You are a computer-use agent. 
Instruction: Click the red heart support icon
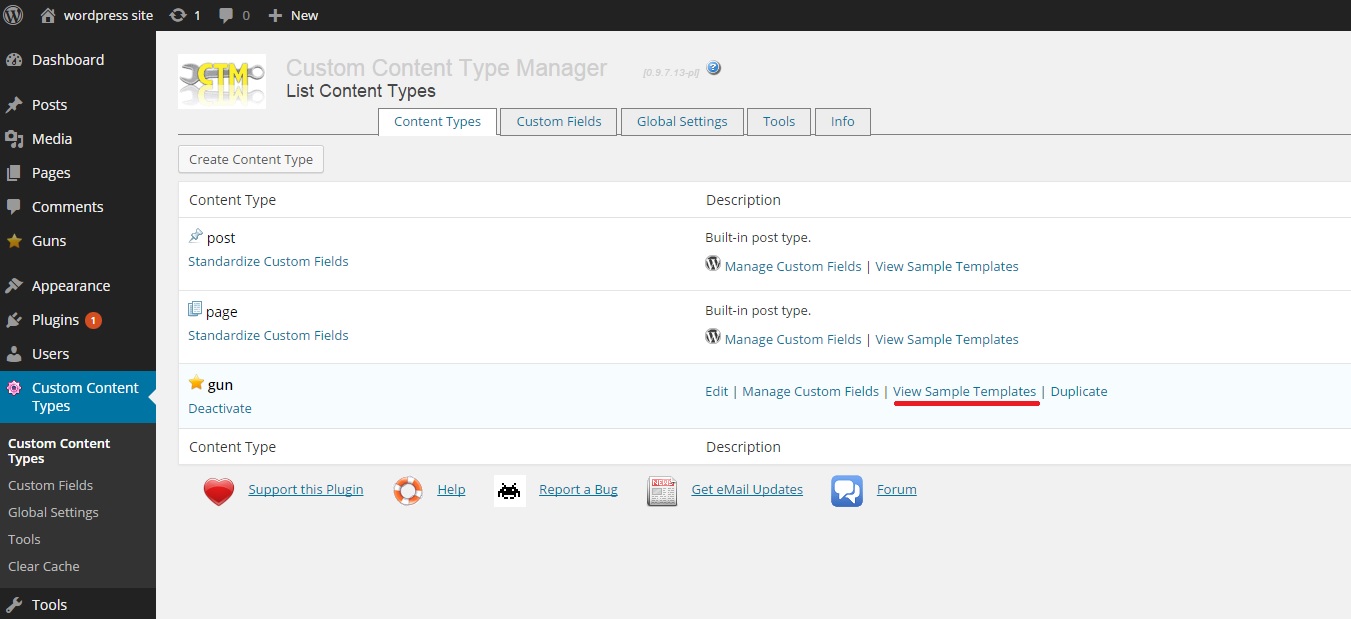coord(218,491)
